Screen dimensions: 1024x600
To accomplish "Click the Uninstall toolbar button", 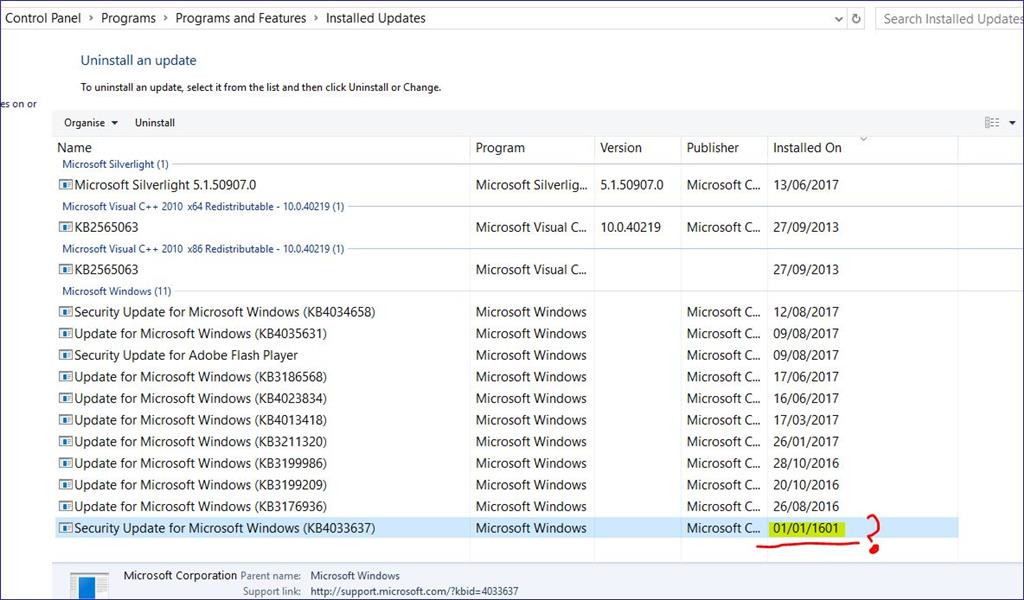I will point(155,123).
